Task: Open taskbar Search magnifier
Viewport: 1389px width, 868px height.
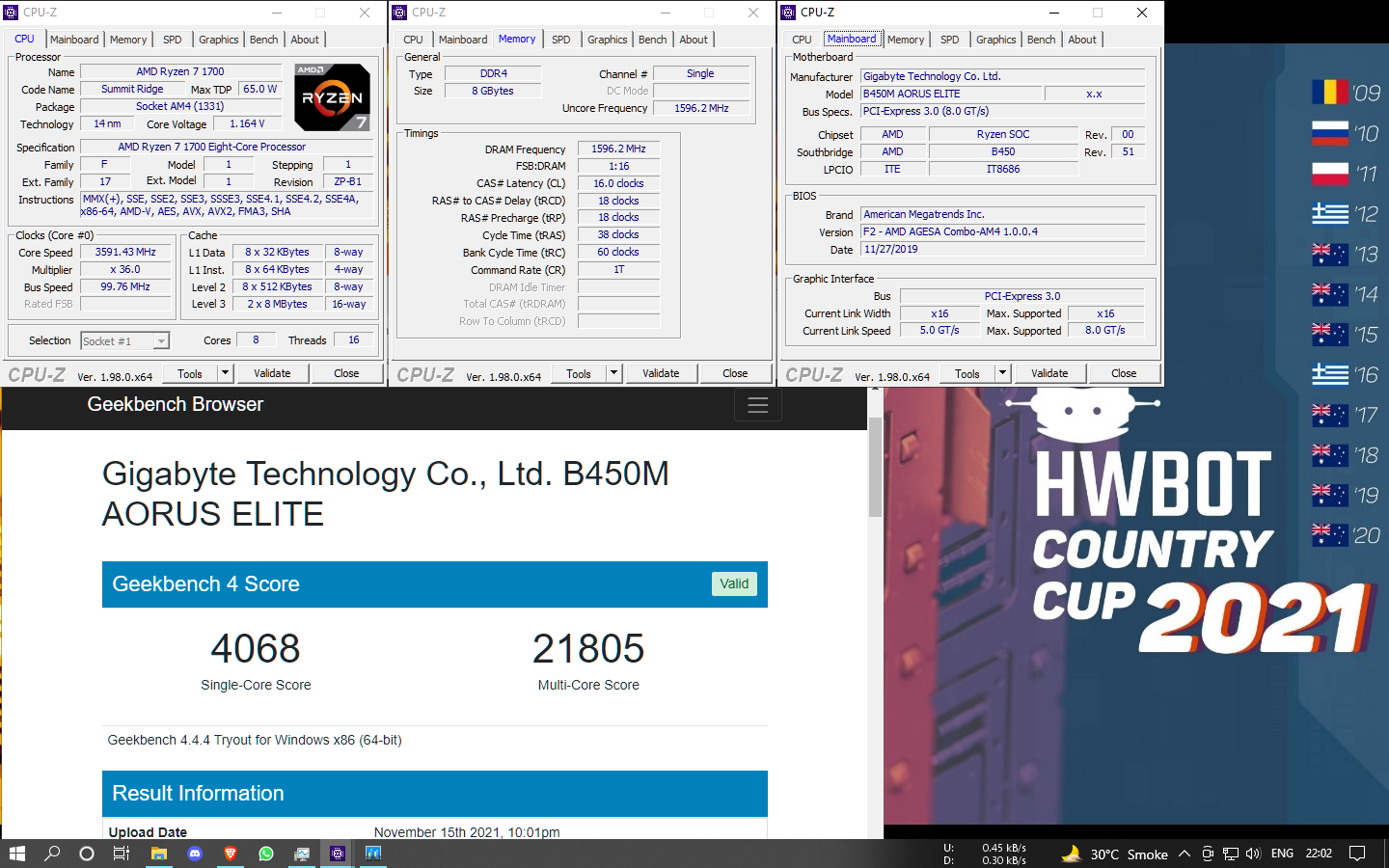Action: coord(52,854)
